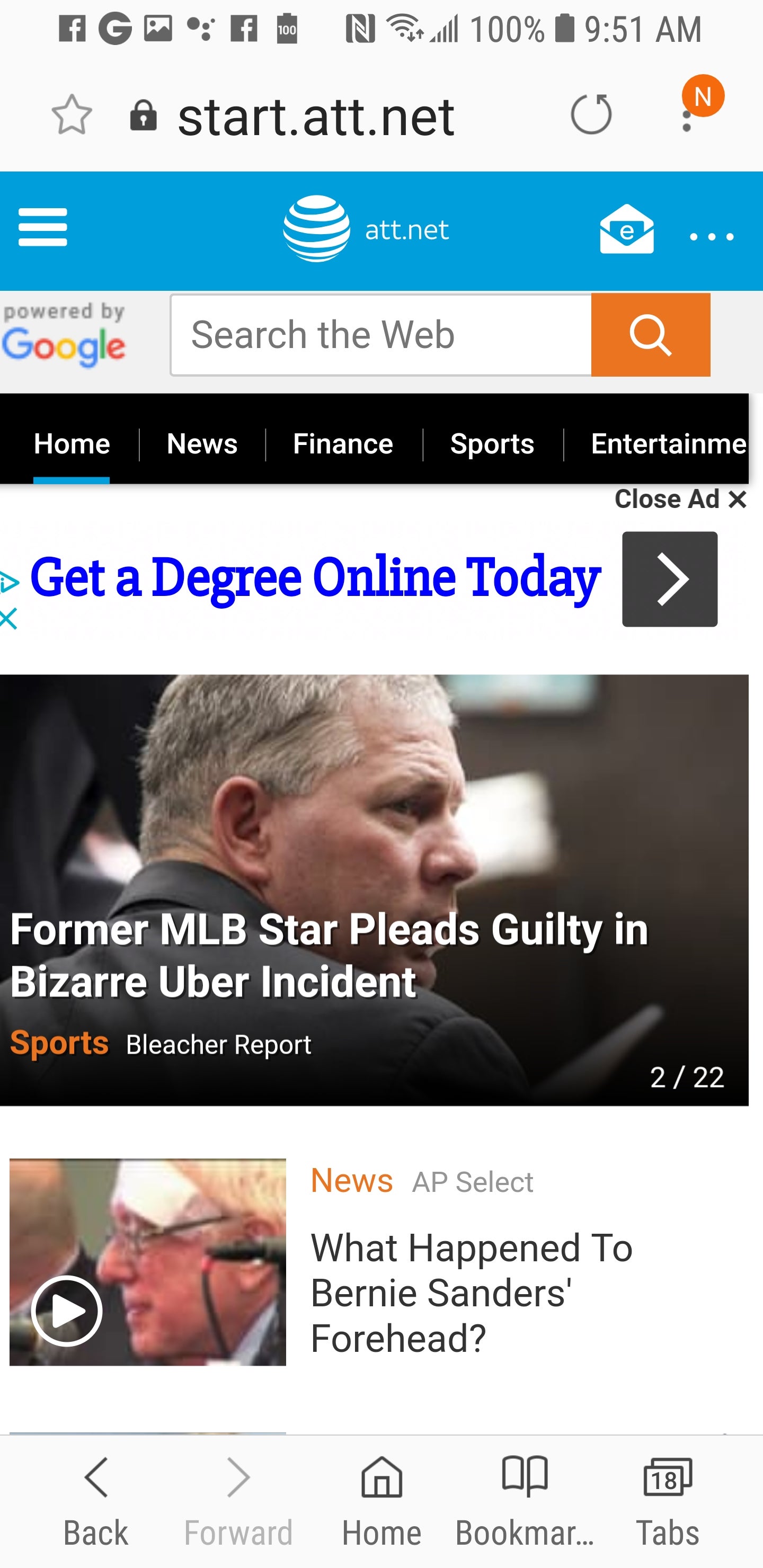Type in the Search the Web field
The height and width of the screenshot is (1568, 763).
(x=380, y=335)
